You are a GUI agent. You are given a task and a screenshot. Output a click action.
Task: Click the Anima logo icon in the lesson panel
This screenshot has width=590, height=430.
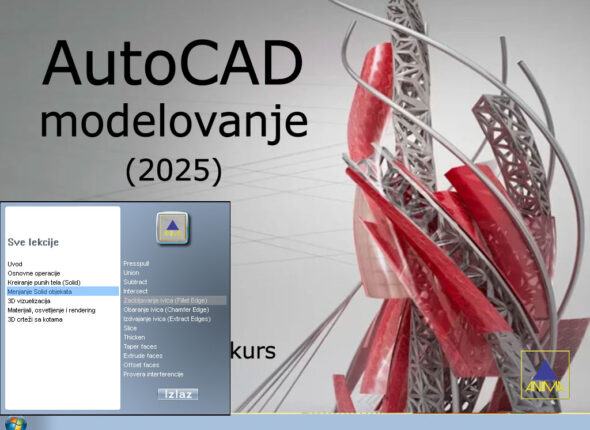pyautogui.click(x=172, y=228)
